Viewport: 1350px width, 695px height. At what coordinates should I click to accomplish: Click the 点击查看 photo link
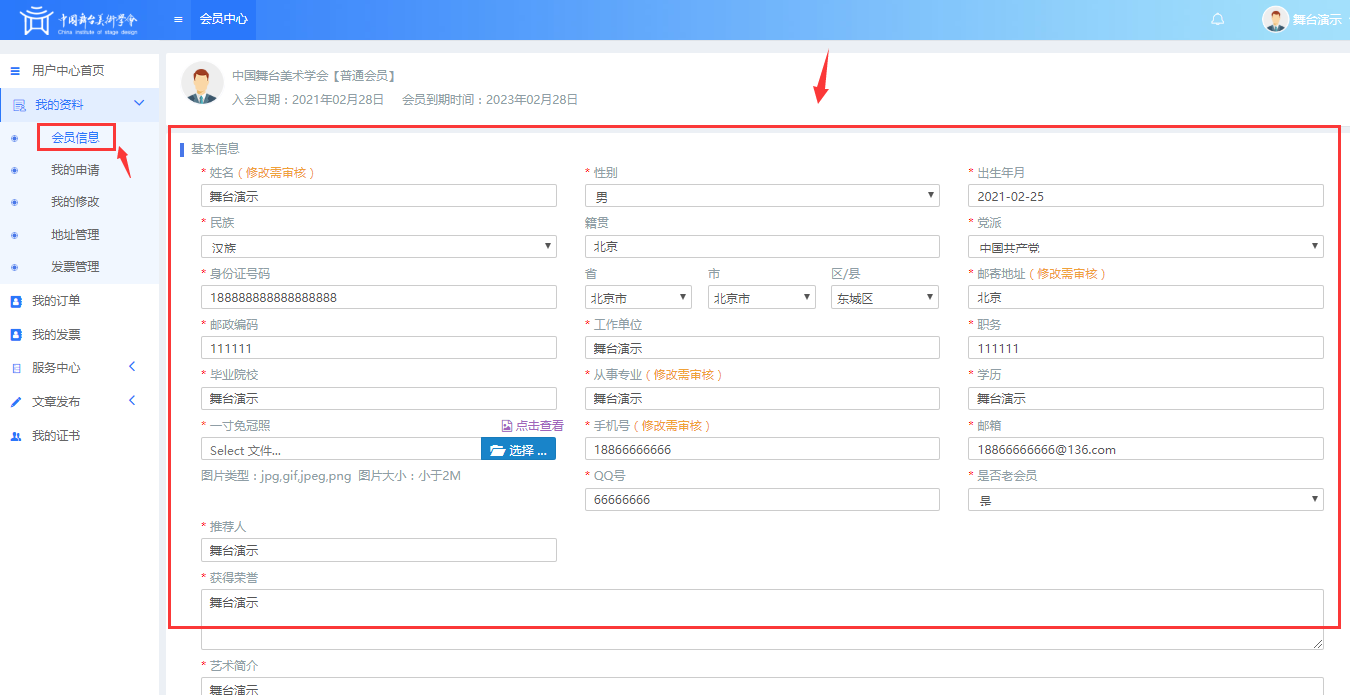coord(533,426)
